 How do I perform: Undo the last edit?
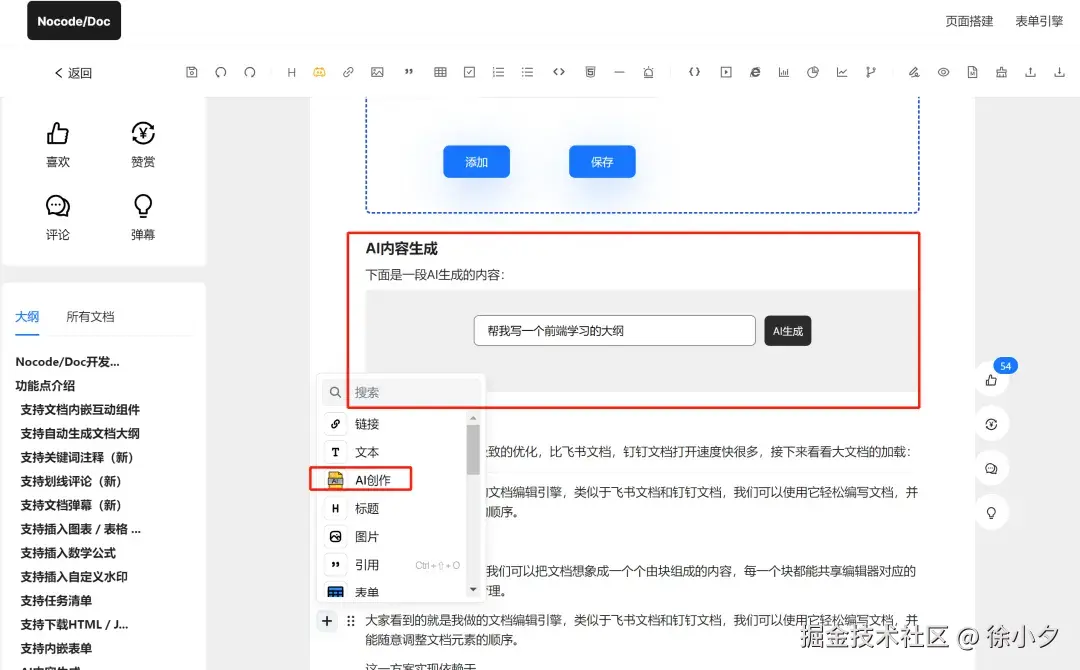pyautogui.click(x=221, y=72)
